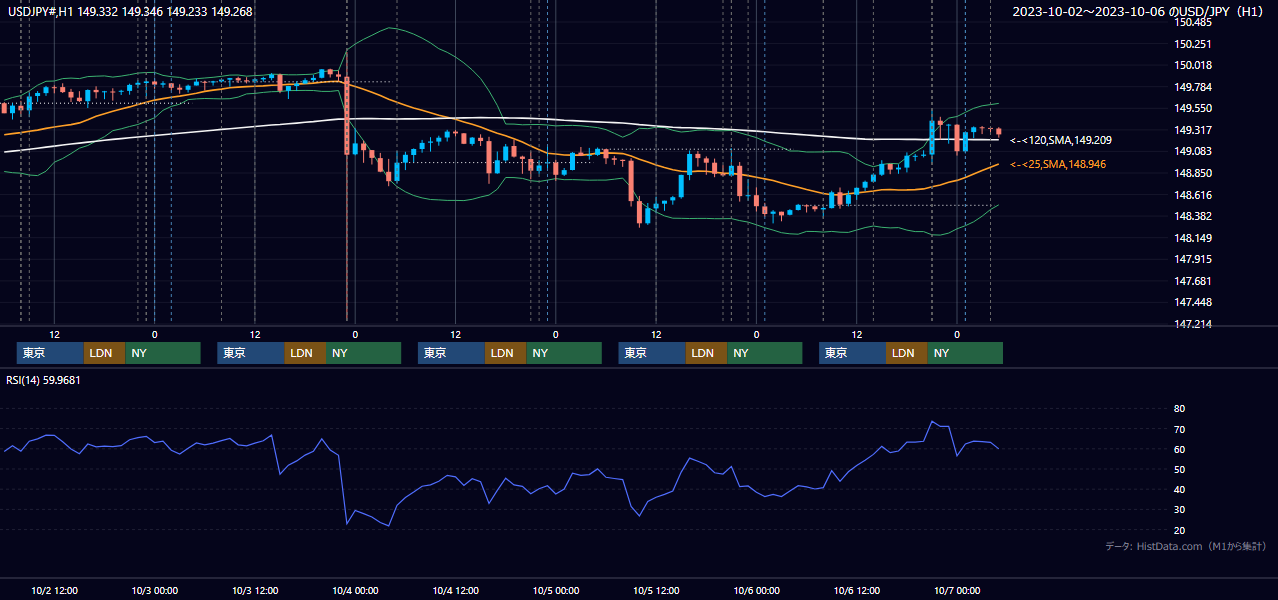1278x600 pixels.
Task: Select the LDN session block for 10/2
Action: (104, 353)
